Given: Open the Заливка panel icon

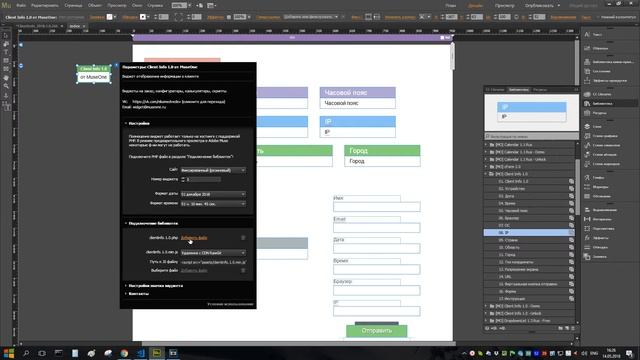Looking at the screenshot, I should click(x=587, y=257).
